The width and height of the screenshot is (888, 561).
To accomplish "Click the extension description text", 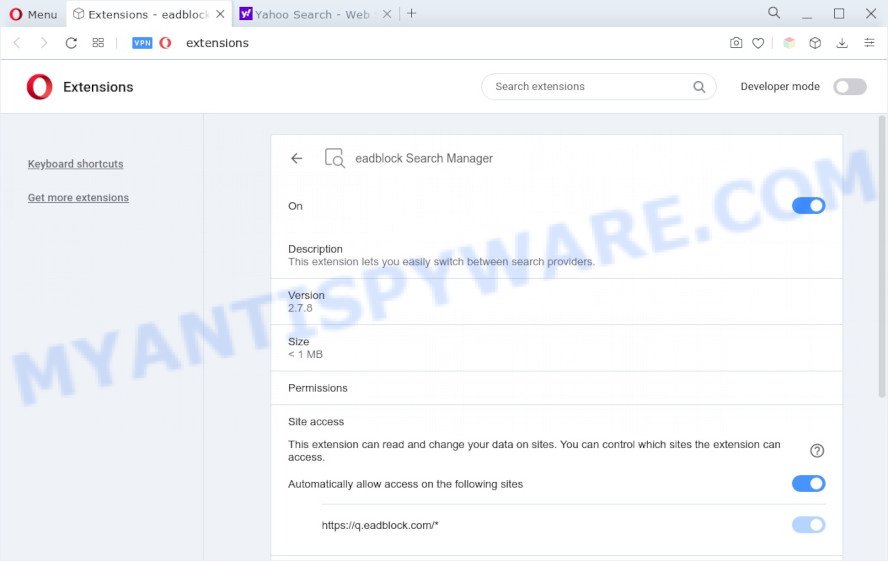I will click(441, 262).
